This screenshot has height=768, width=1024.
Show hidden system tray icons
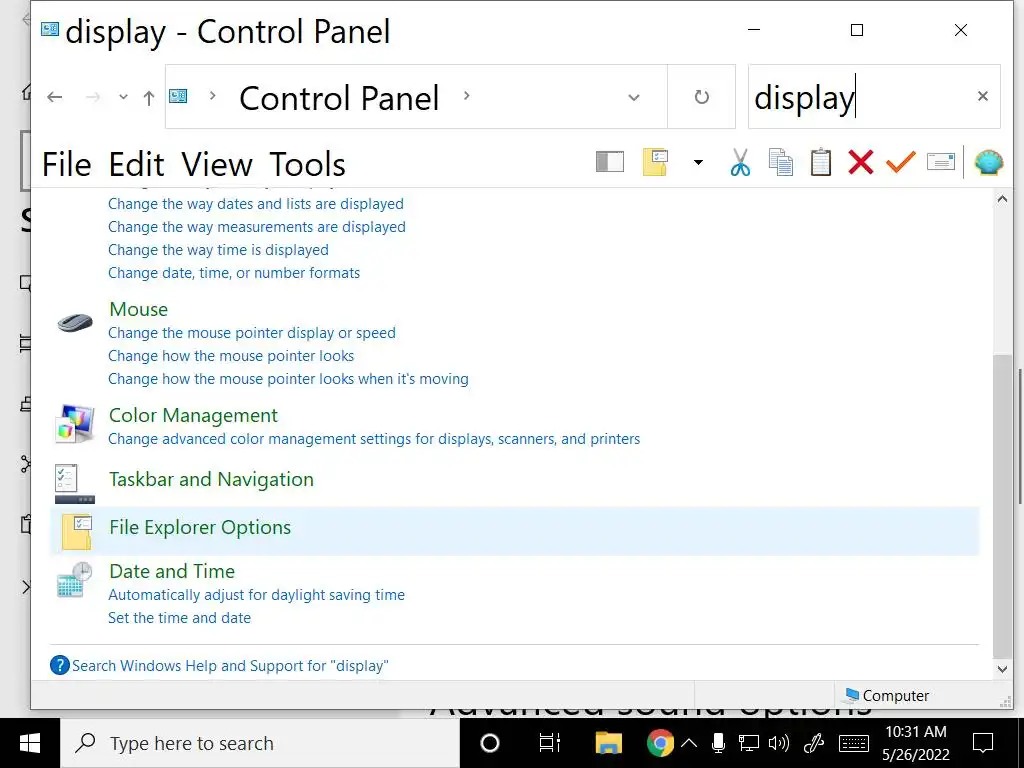(x=688, y=743)
